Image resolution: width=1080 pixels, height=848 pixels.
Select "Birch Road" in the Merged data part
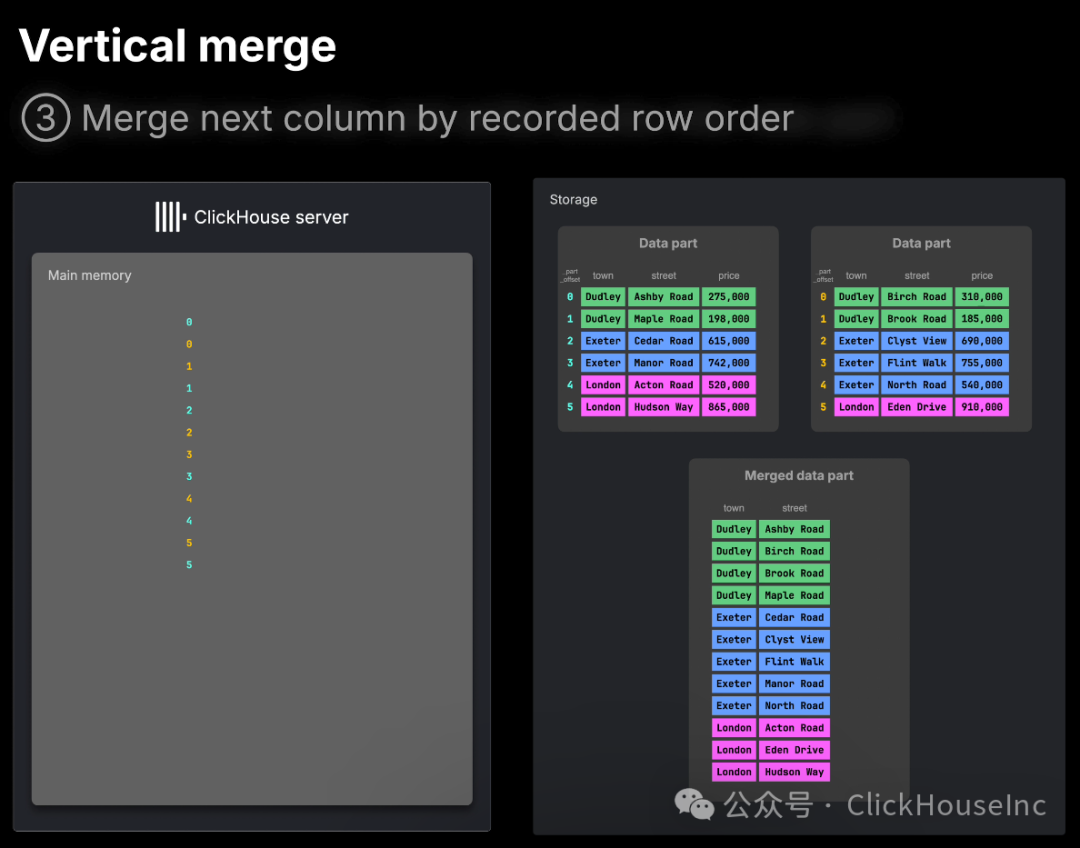[794, 551]
